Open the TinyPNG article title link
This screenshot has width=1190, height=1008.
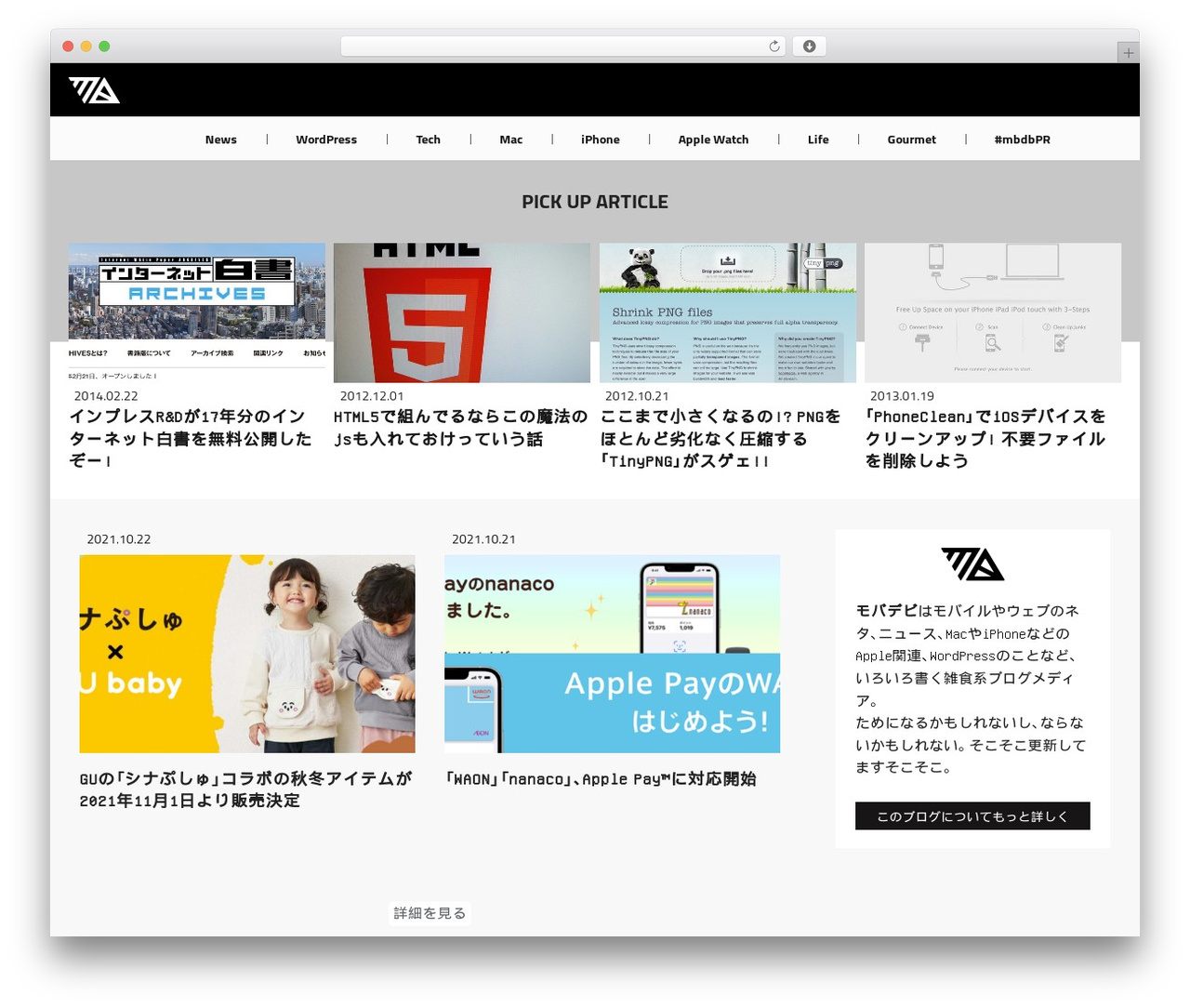click(721, 439)
